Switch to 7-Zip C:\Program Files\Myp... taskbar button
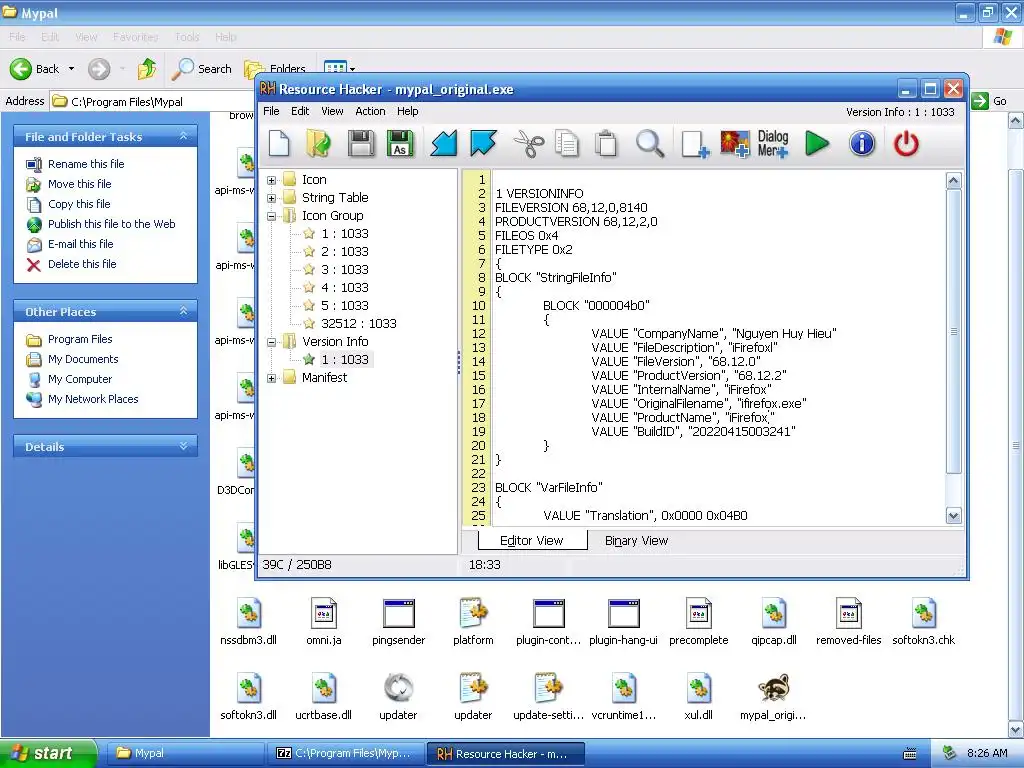1024x768 pixels. [x=346, y=753]
